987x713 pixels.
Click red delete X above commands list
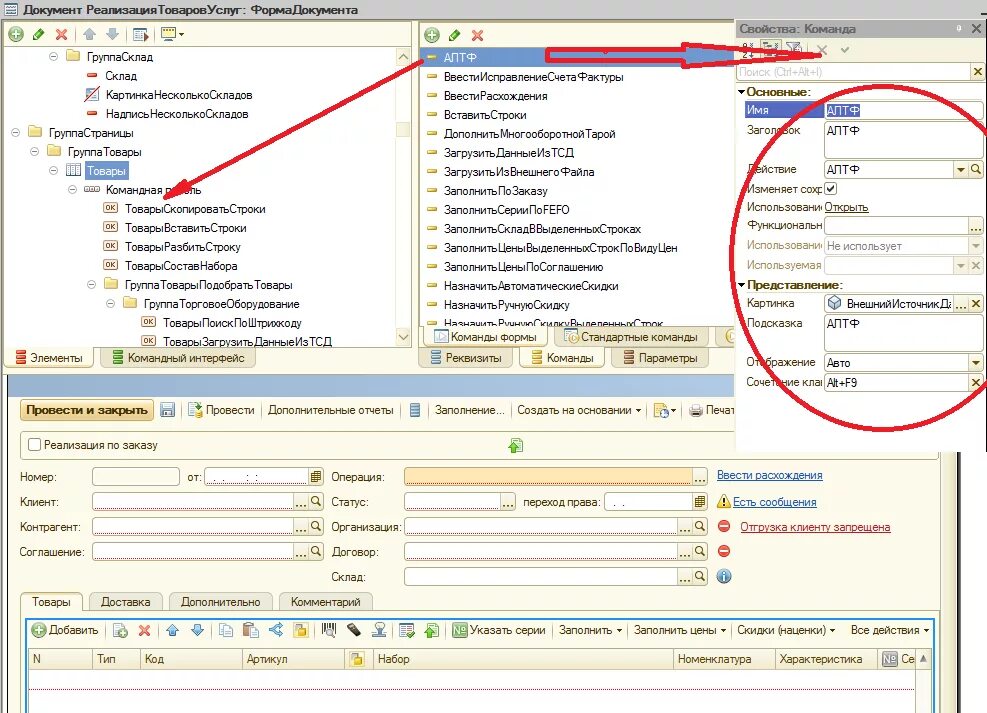[x=478, y=35]
